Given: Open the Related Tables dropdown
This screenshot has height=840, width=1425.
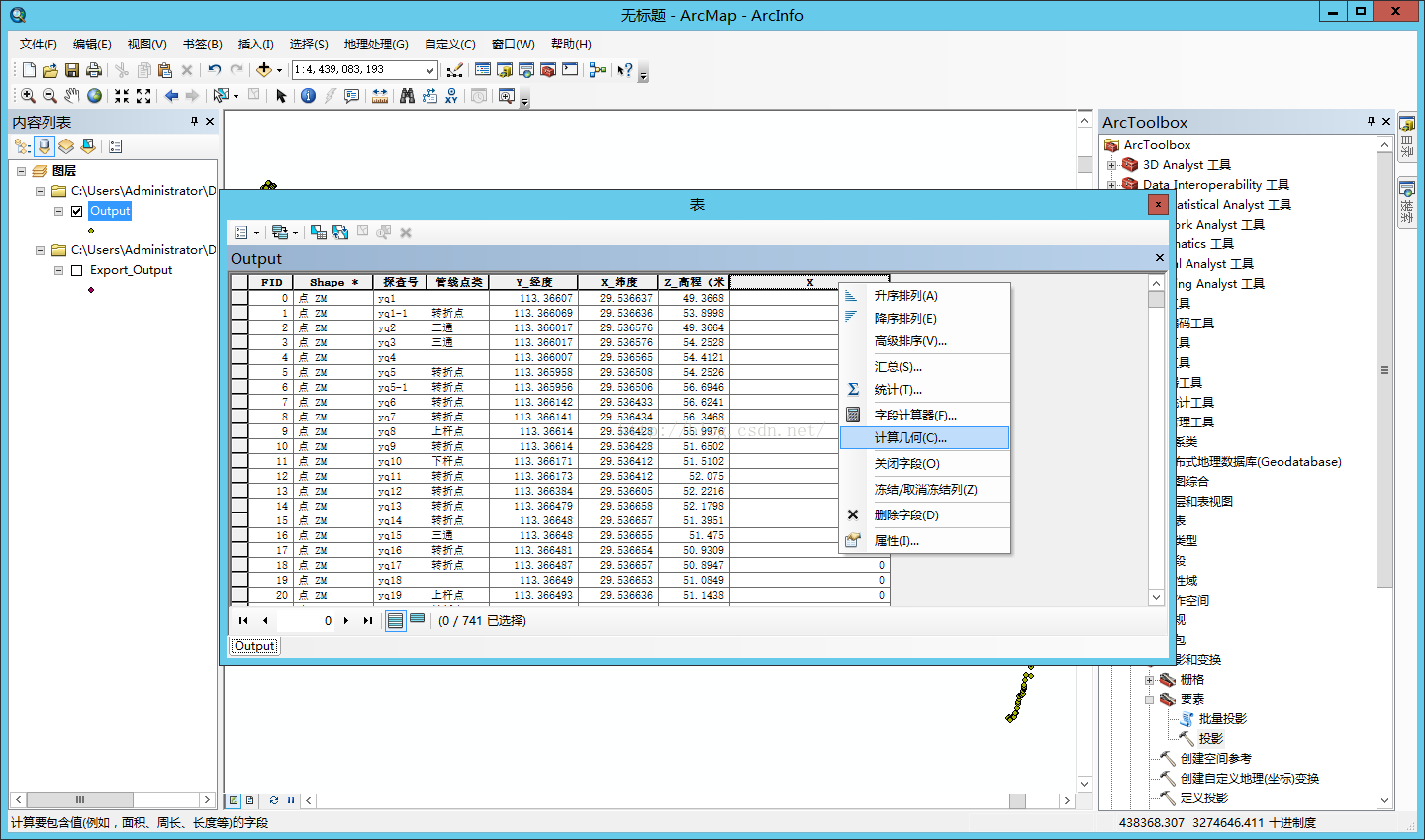Looking at the screenshot, I should (x=284, y=233).
